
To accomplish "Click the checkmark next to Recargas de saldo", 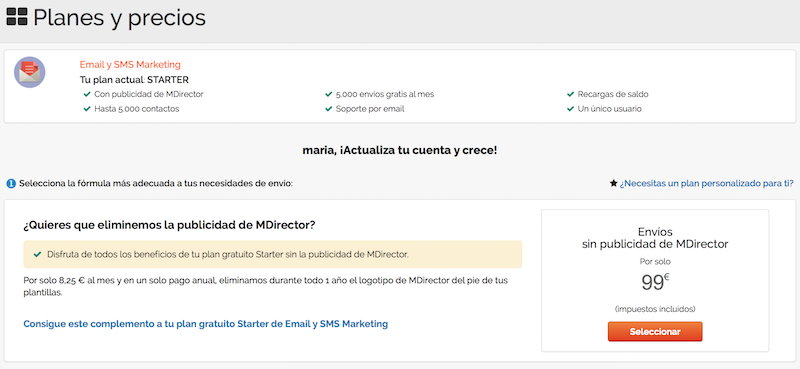I will pos(570,94).
